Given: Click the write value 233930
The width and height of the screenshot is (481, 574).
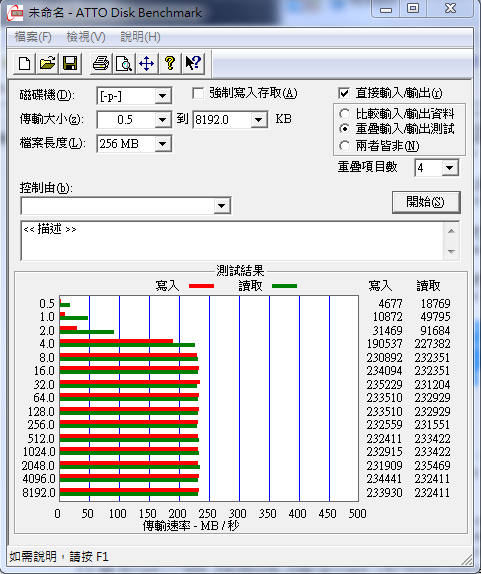Looking at the screenshot, I should coord(384,493).
